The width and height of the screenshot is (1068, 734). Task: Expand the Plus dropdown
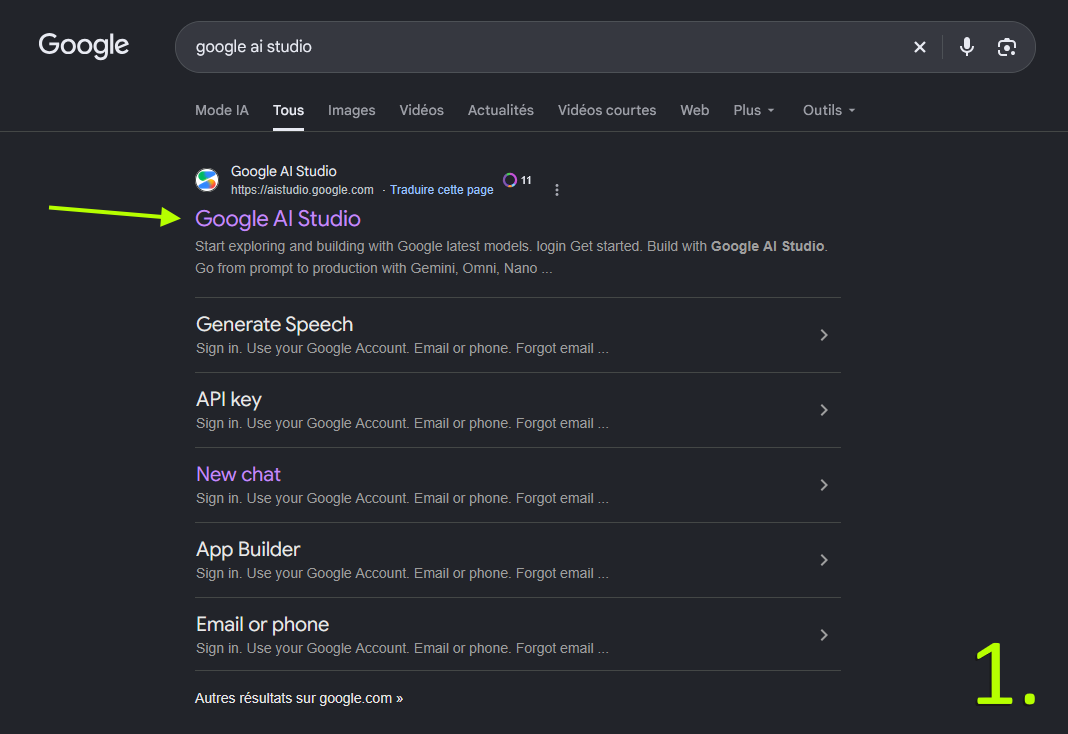pyautogui.click(x=754, y=110)
